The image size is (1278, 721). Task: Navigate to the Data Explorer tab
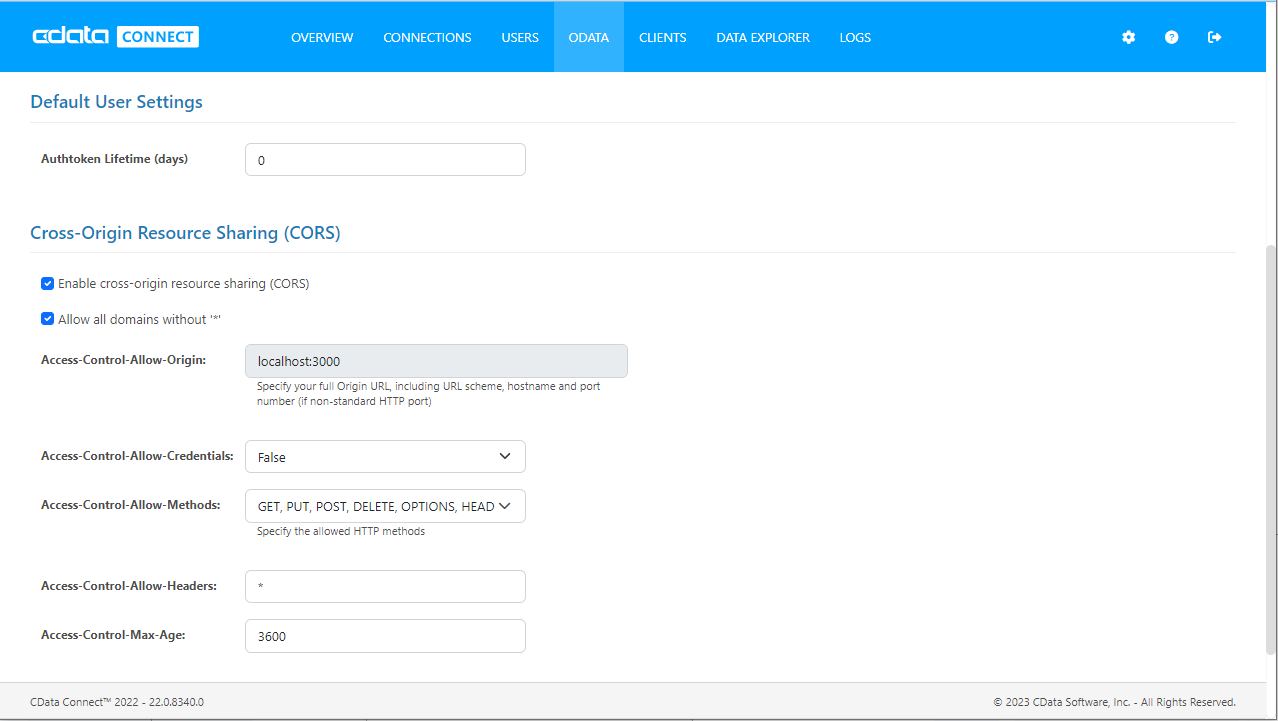pos(763,38)
